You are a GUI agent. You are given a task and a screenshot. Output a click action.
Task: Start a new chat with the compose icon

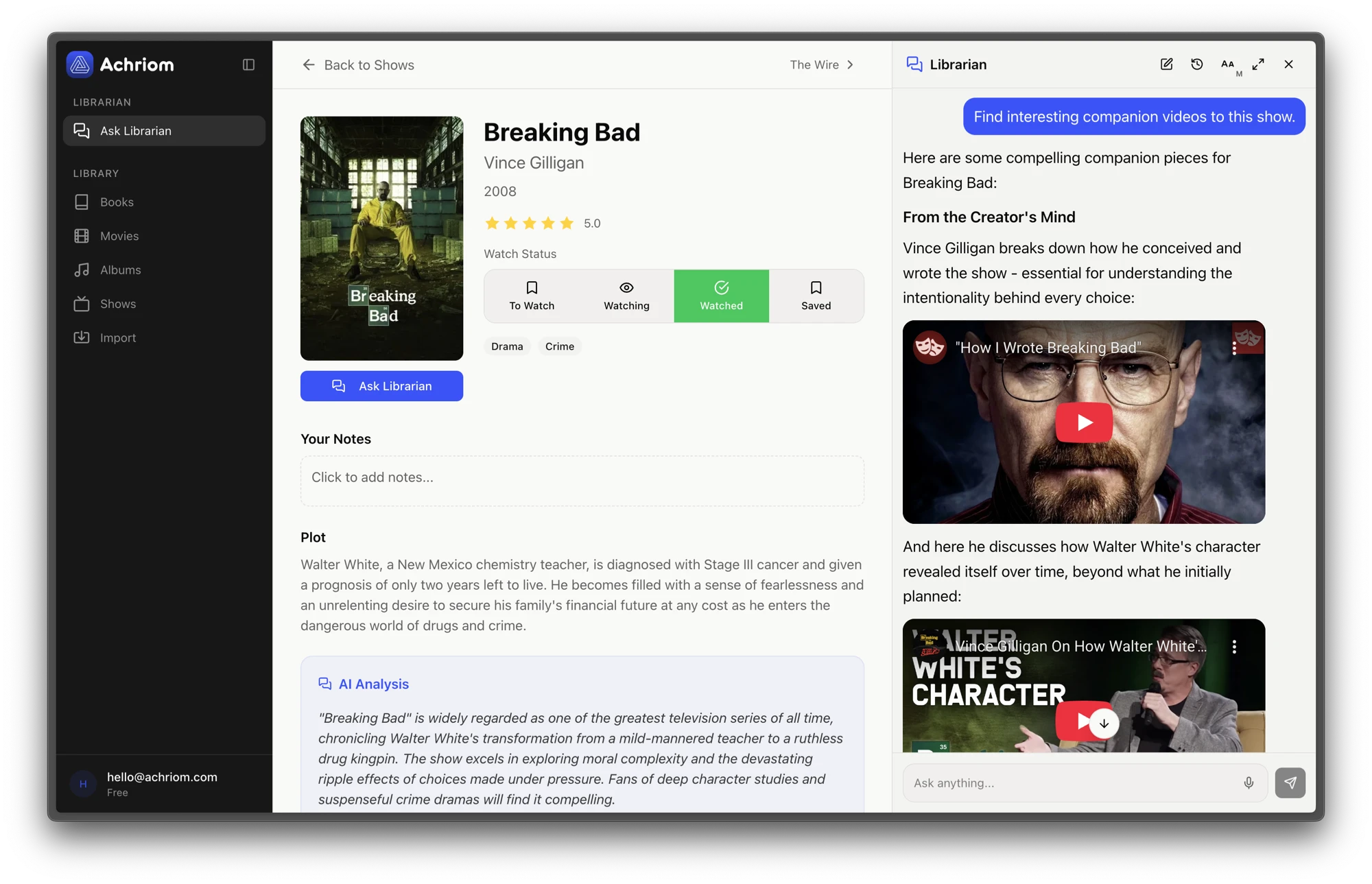(x=1166, y=64)
